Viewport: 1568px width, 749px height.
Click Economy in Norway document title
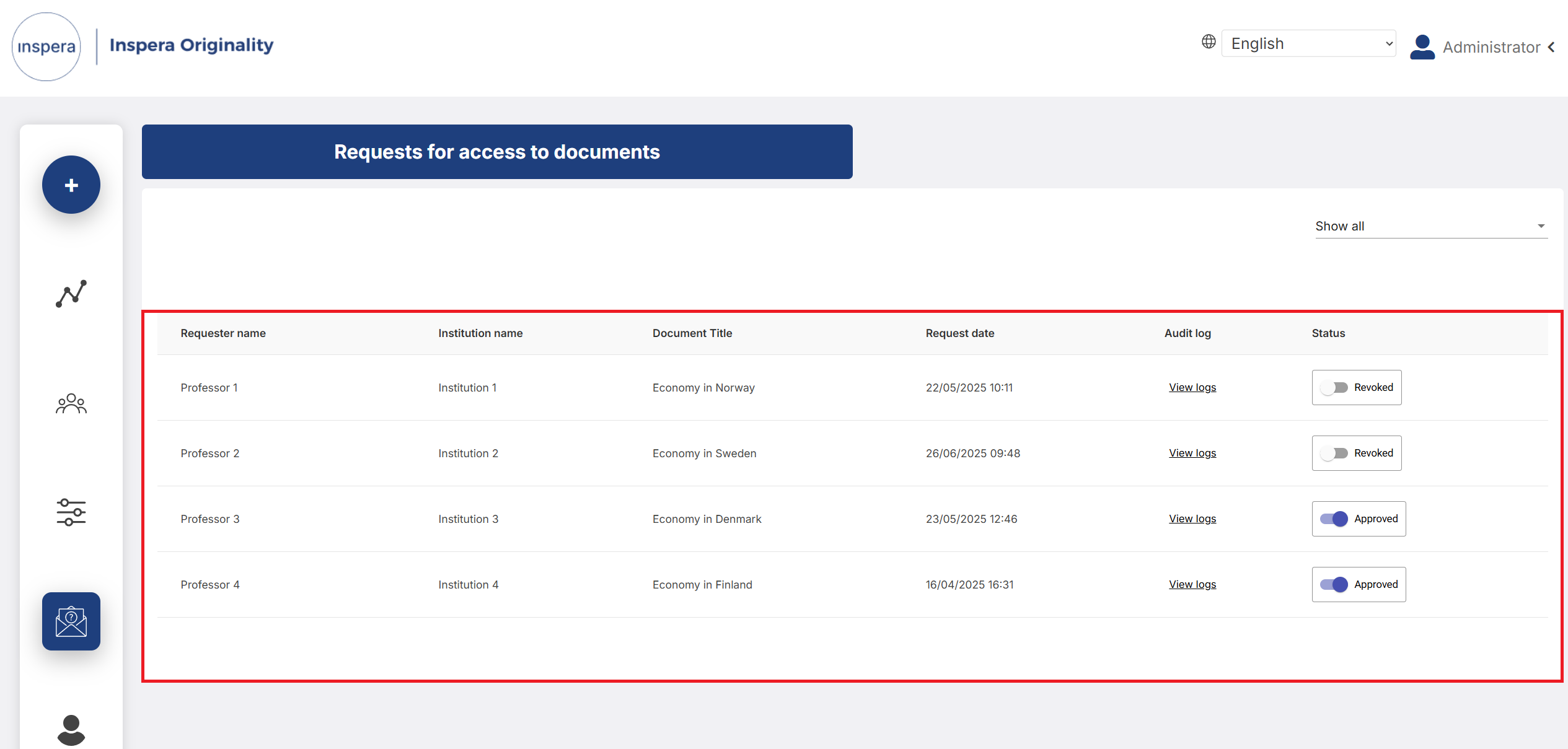point(703,388)
